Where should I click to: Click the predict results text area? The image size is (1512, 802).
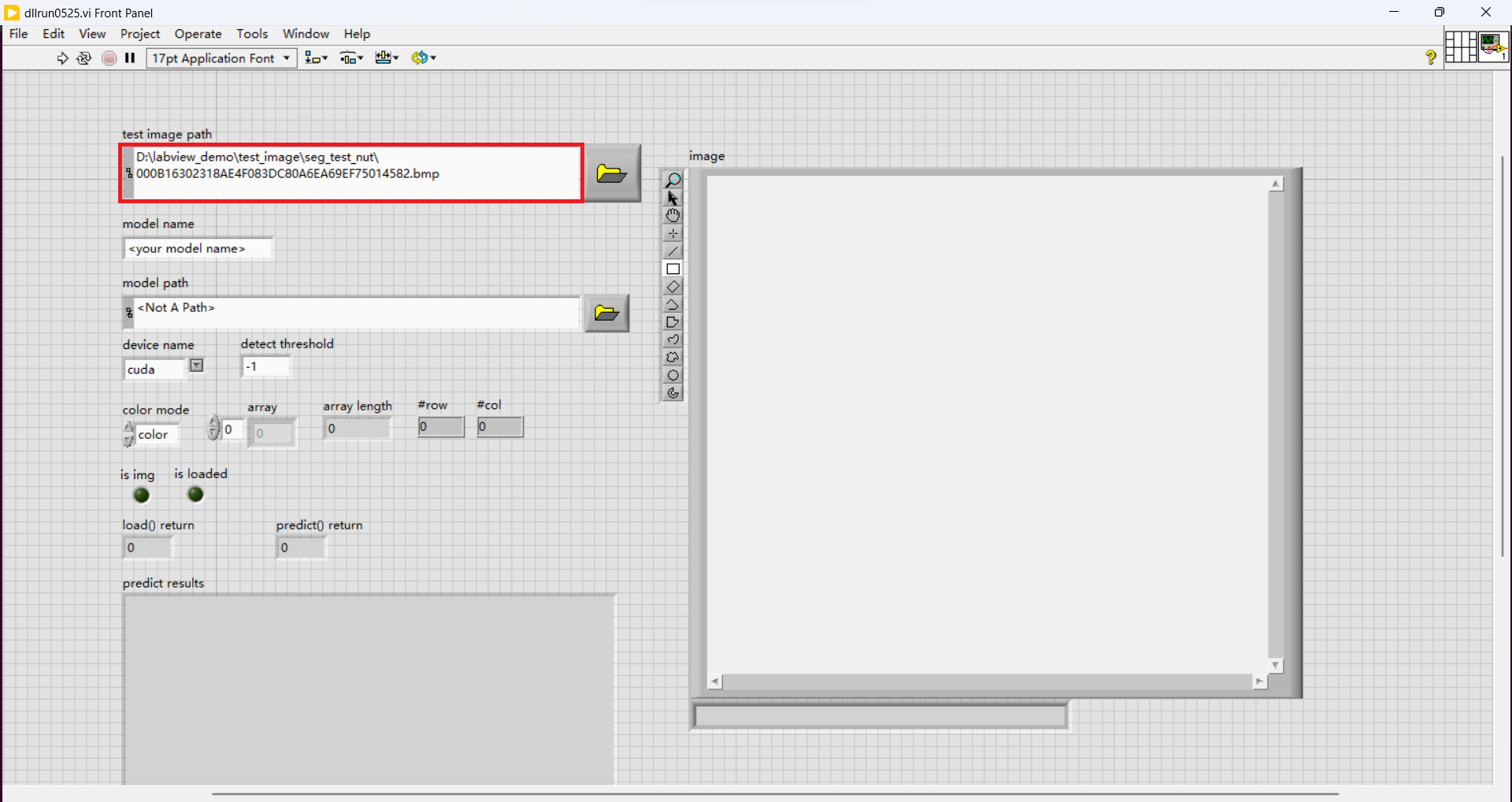369,690
